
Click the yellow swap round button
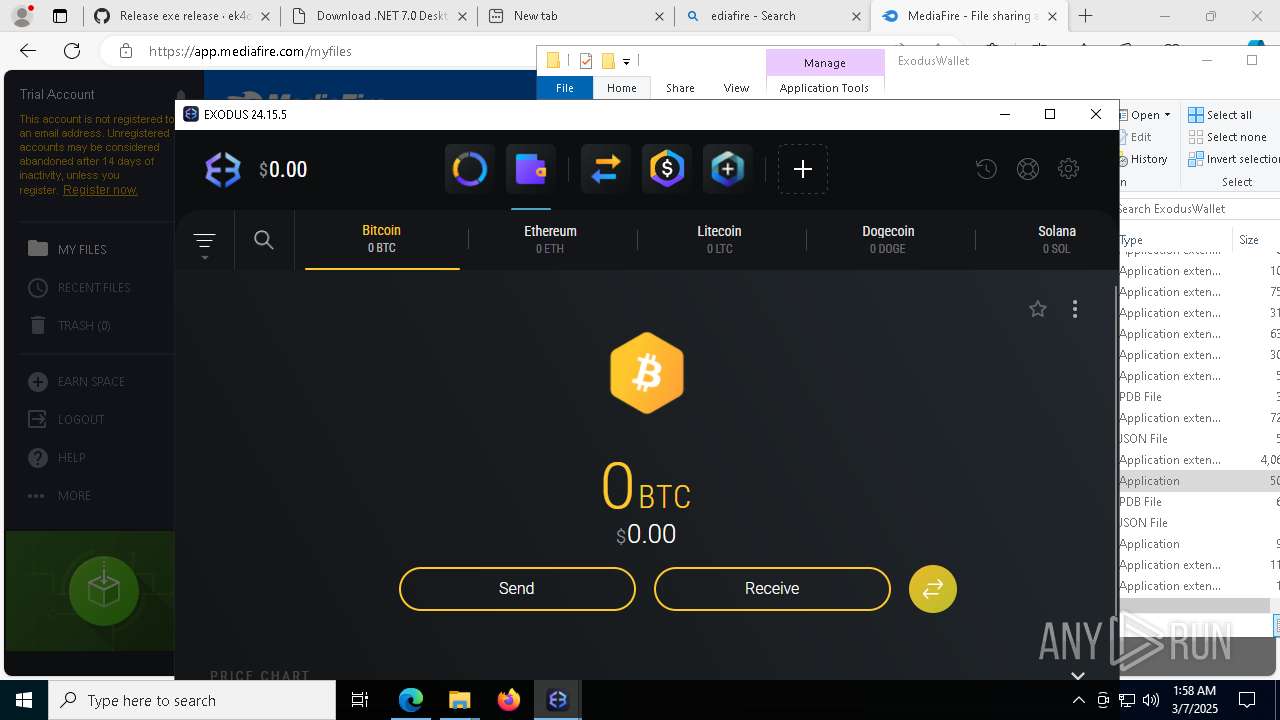(933, 589)
